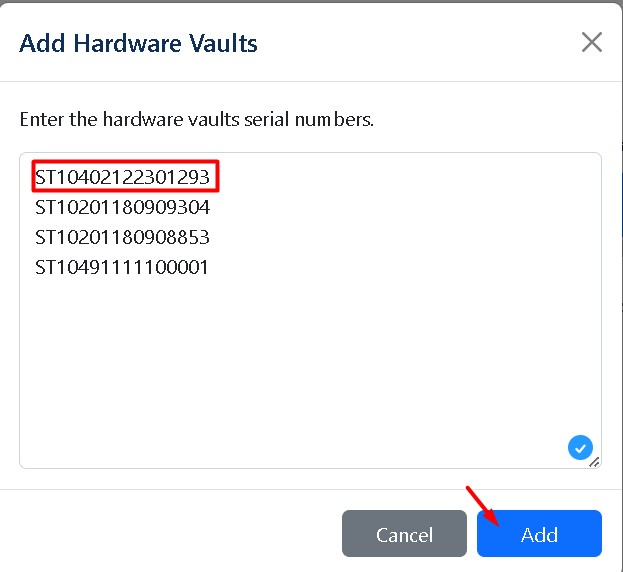The image size is (623, 572).
Task: Select serial number ST10402122301293
Action: click(123, 178)
